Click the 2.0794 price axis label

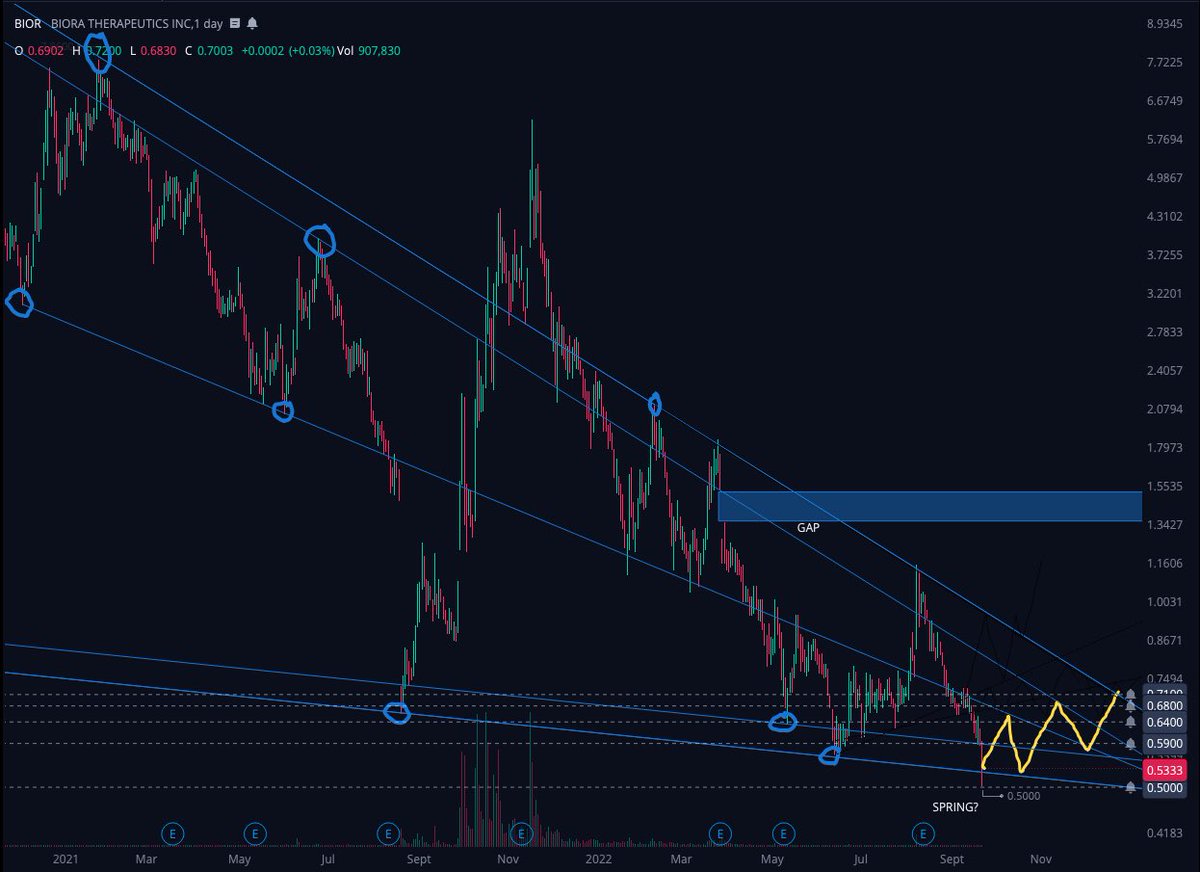1163,409
